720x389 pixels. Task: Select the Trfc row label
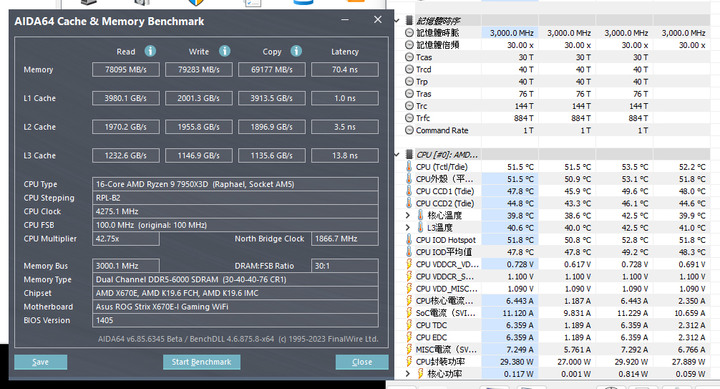coord(423,118)
